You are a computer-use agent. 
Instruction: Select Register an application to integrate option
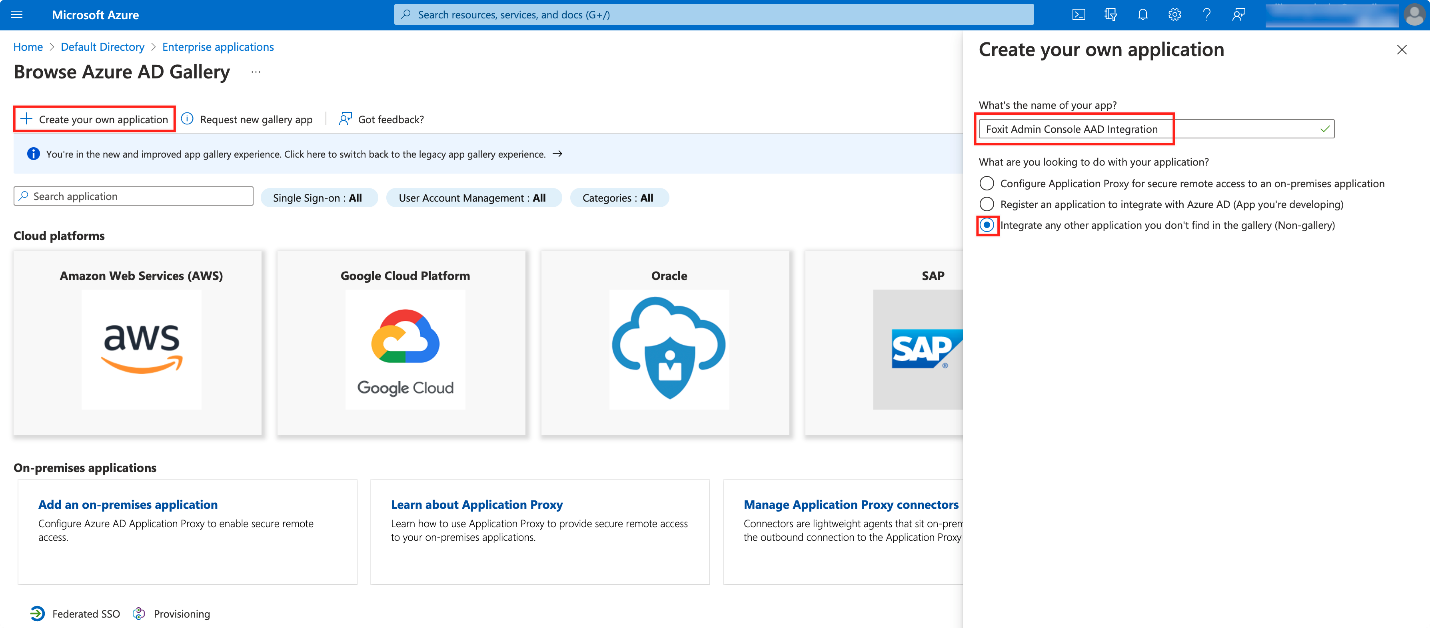[987, 204]
